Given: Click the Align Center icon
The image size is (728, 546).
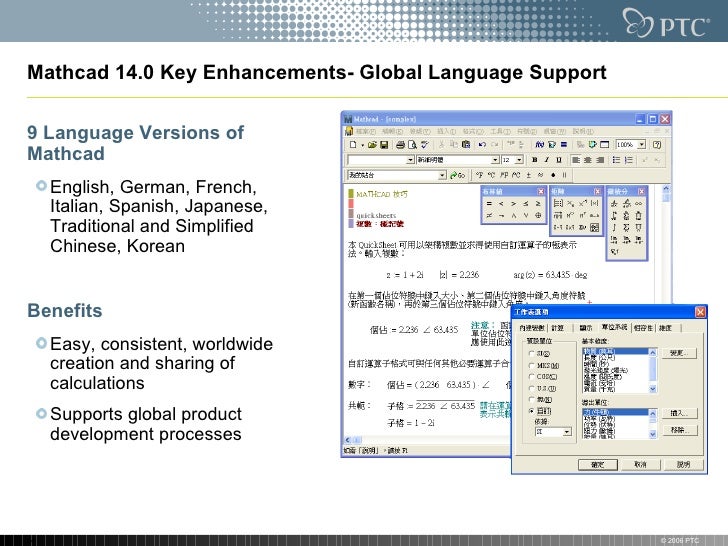Looking at the screenshot, I should pyautogui.click(x=588, y=160).
